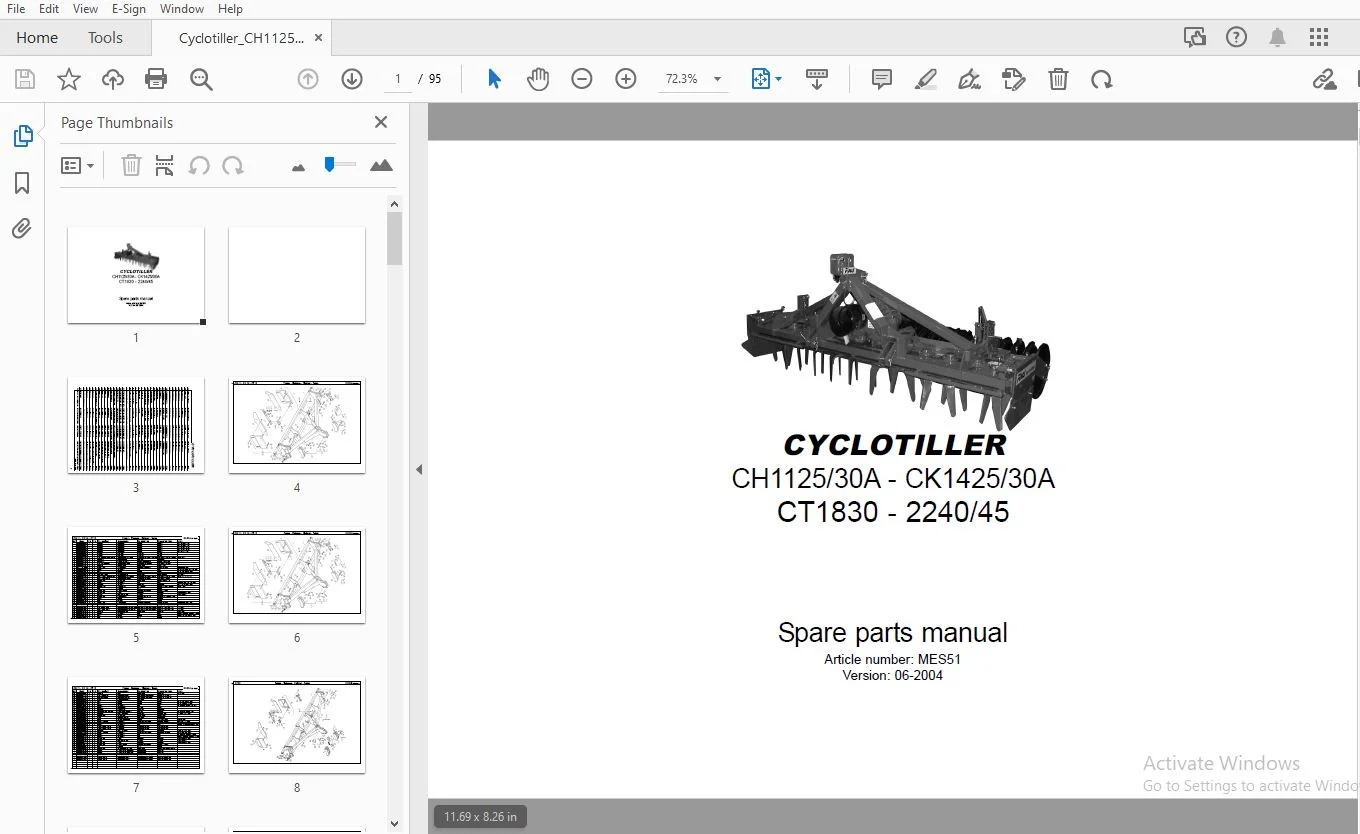Rotate the page with the toolbar rotate icon

point(1102,79)
